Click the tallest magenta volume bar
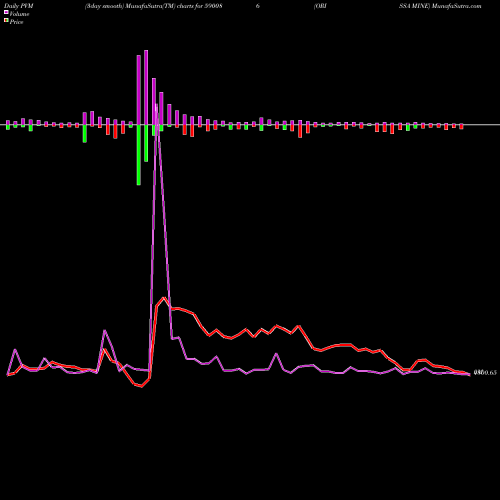 point(146,87)
